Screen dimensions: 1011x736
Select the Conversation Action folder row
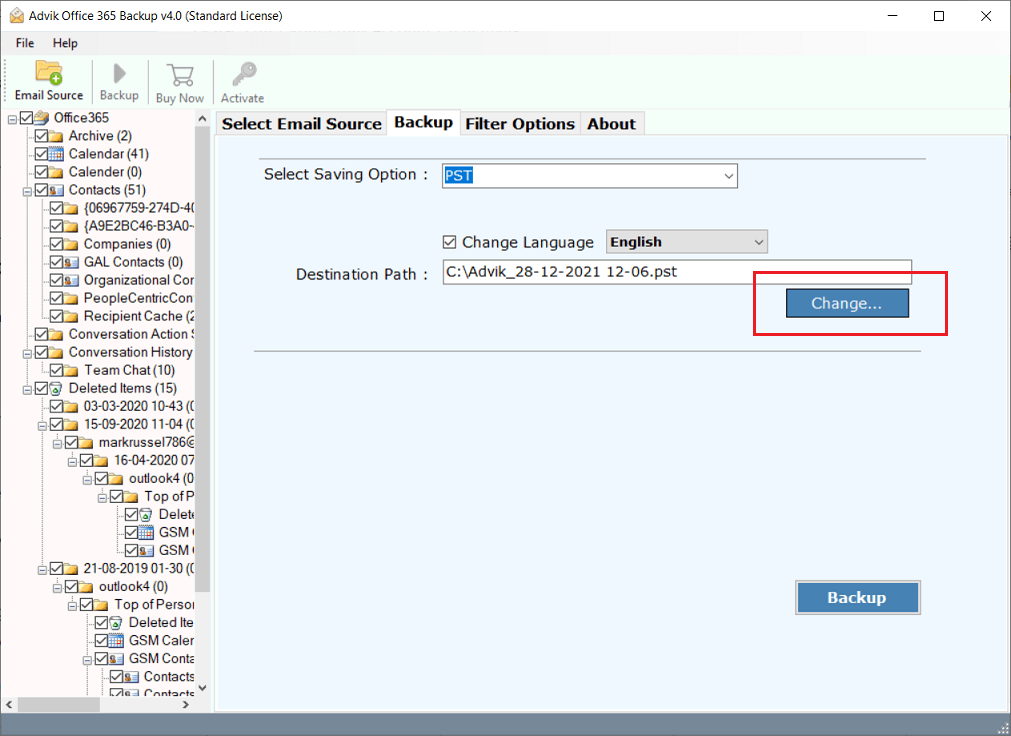pyautogui.click(x=131, y=334)
